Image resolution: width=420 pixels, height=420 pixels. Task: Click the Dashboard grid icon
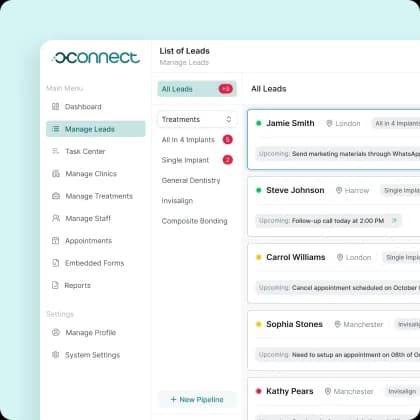coord(56,107)
